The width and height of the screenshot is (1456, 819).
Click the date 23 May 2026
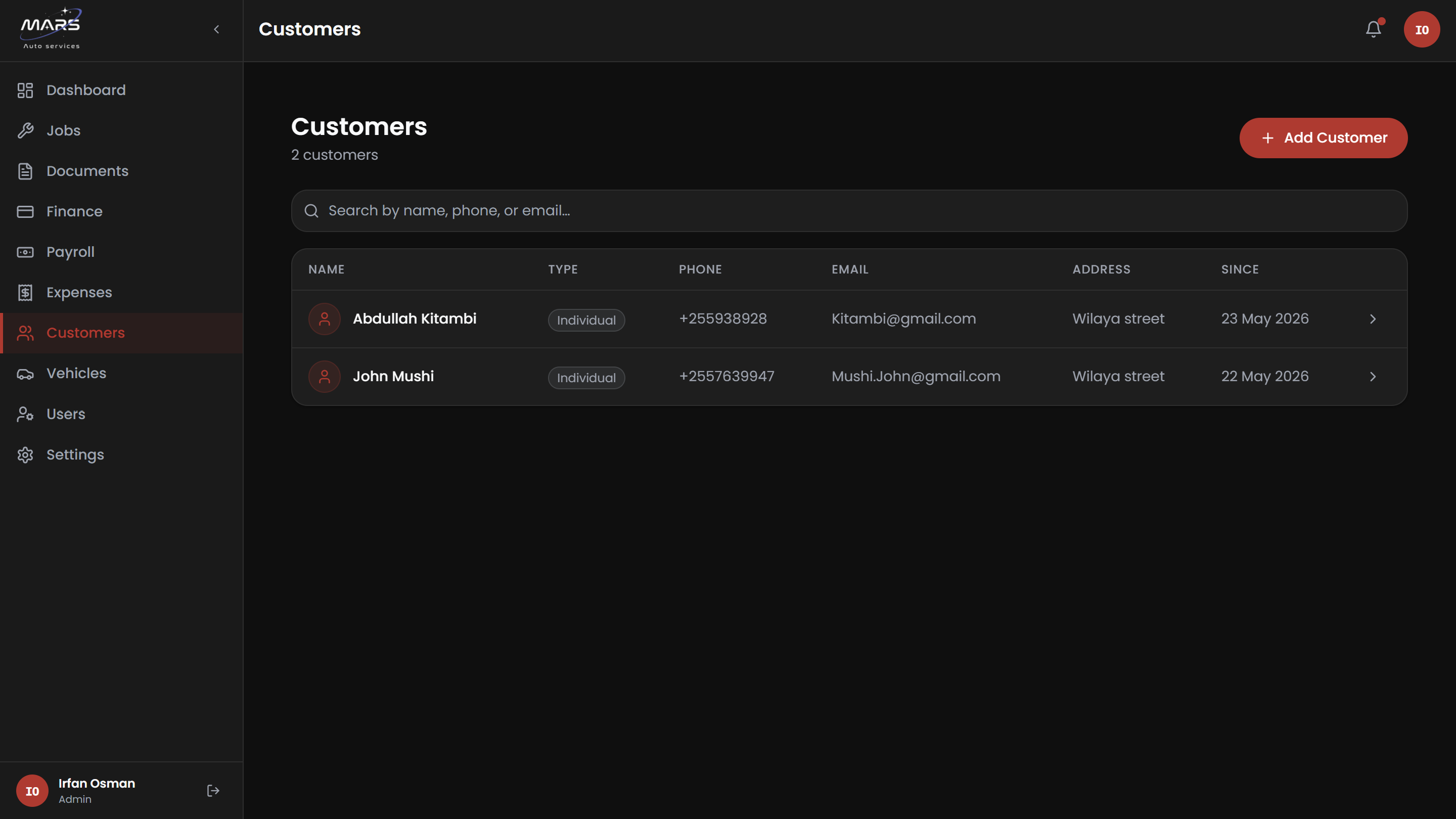(1264, 319)
